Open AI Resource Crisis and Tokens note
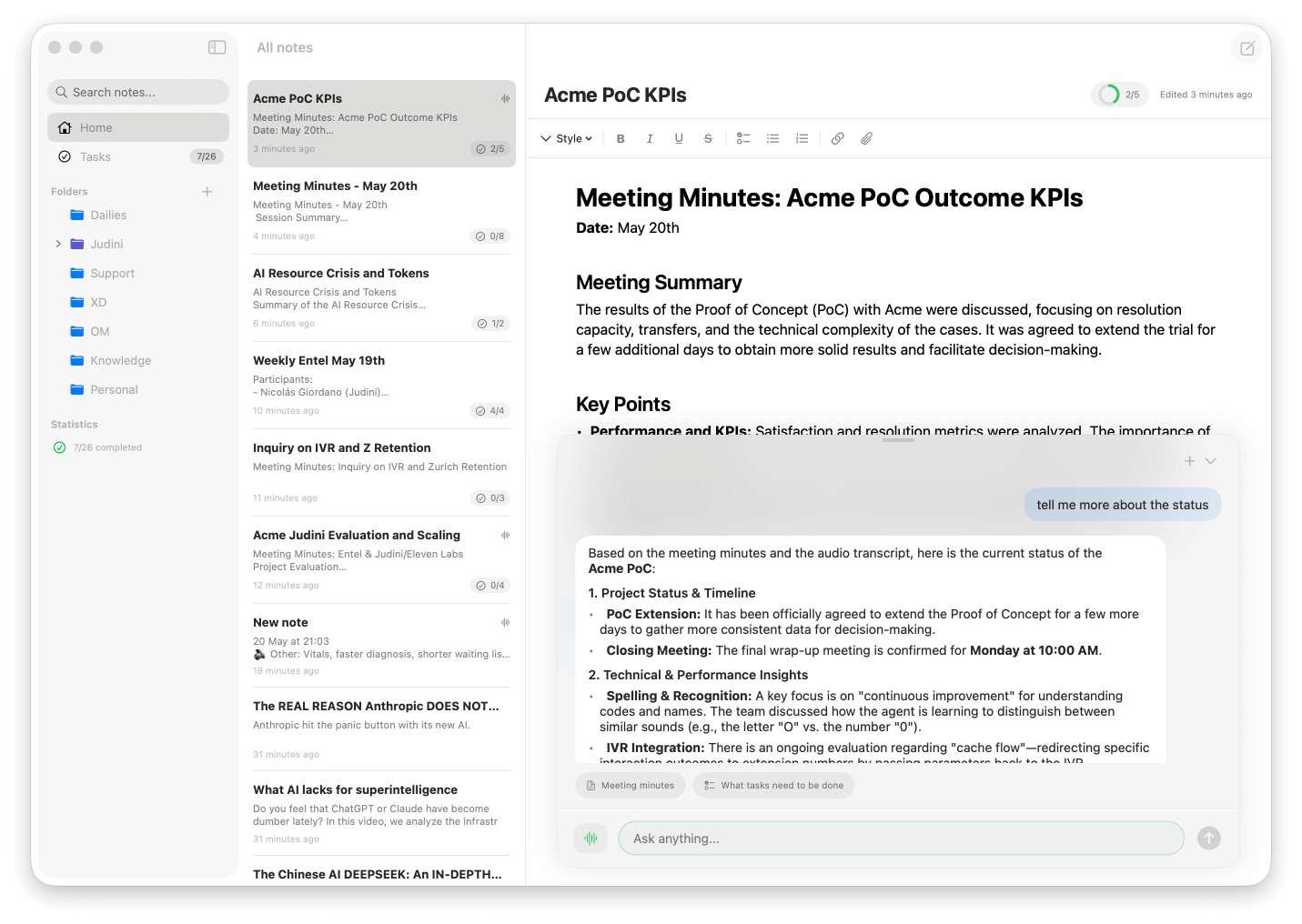 [x=381, y=298]
